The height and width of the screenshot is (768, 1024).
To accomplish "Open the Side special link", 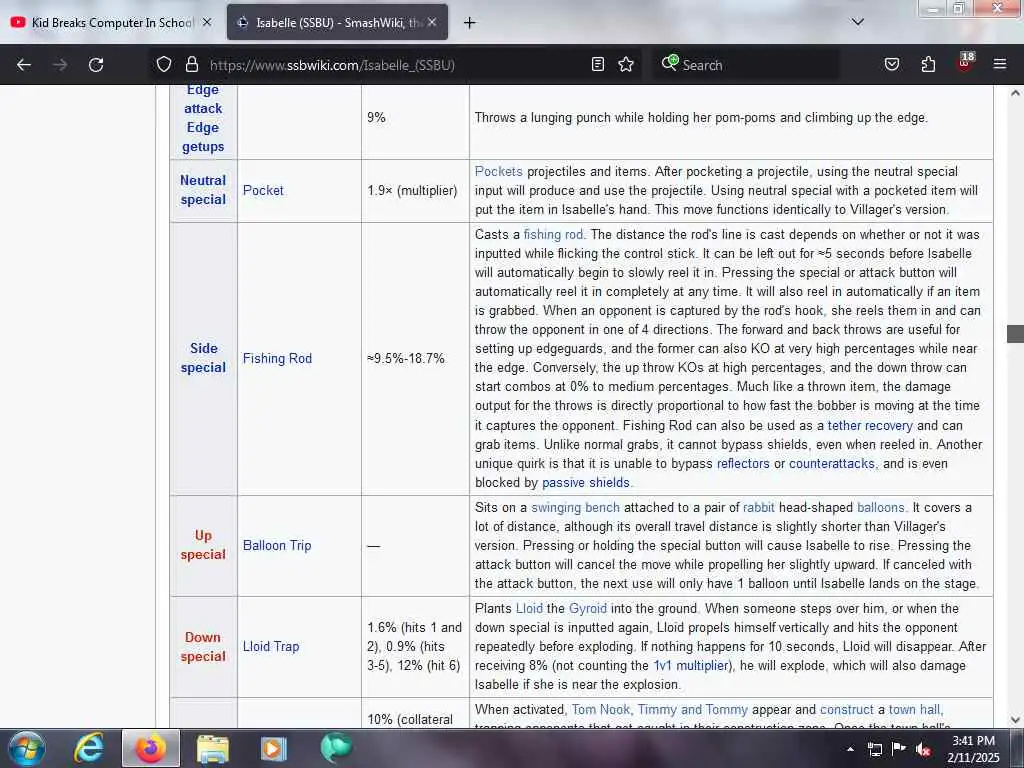I will point(203,358).
